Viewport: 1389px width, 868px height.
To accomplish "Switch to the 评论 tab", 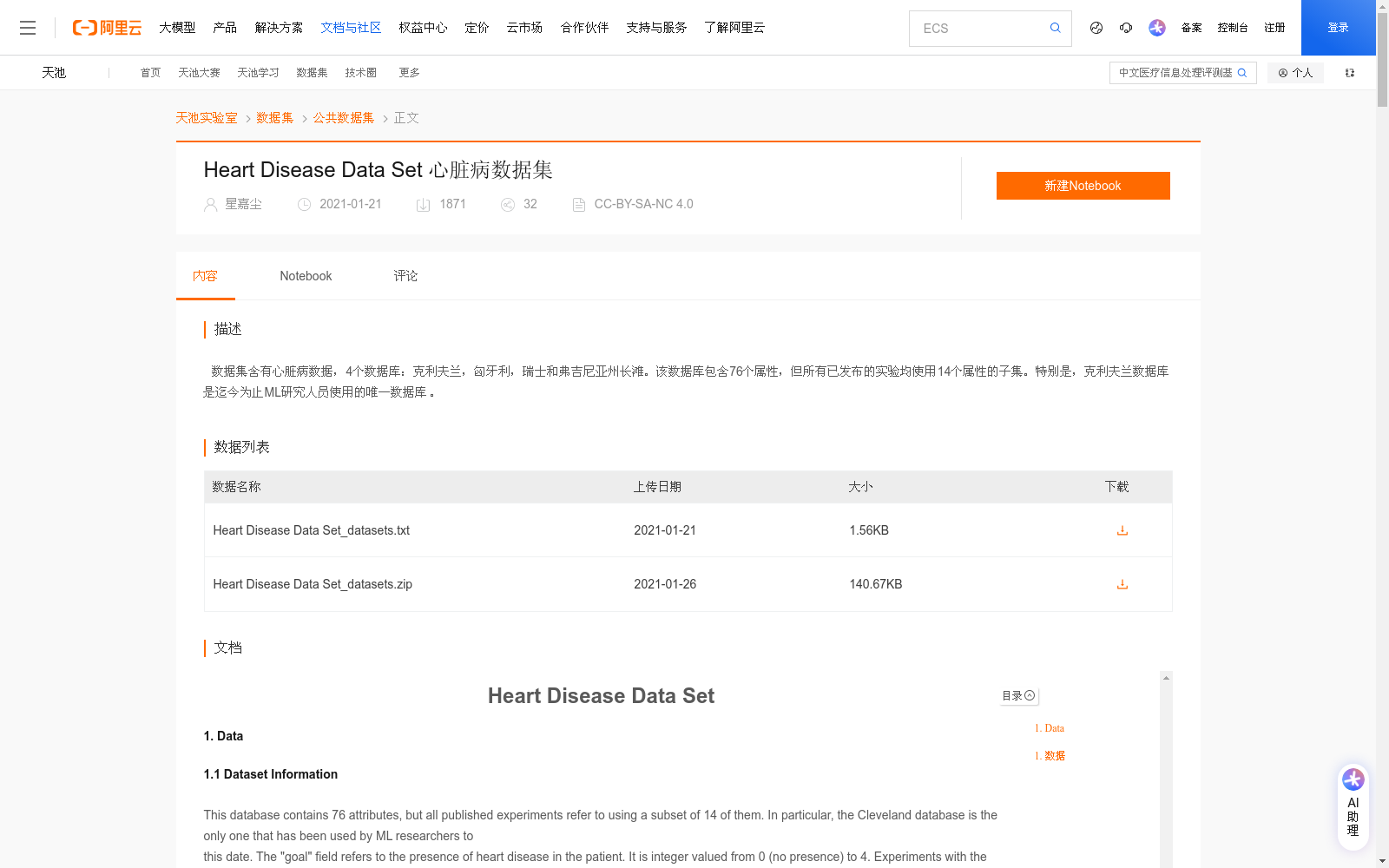I will tap(405, 276).
